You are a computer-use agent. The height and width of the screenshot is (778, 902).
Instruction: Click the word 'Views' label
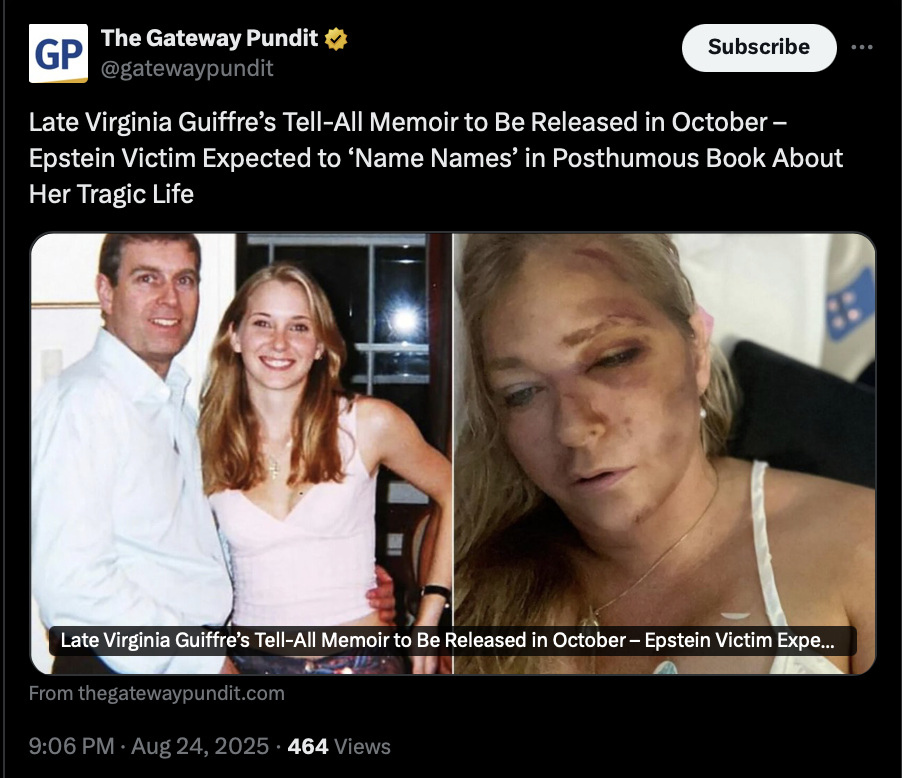coord(362,746)
